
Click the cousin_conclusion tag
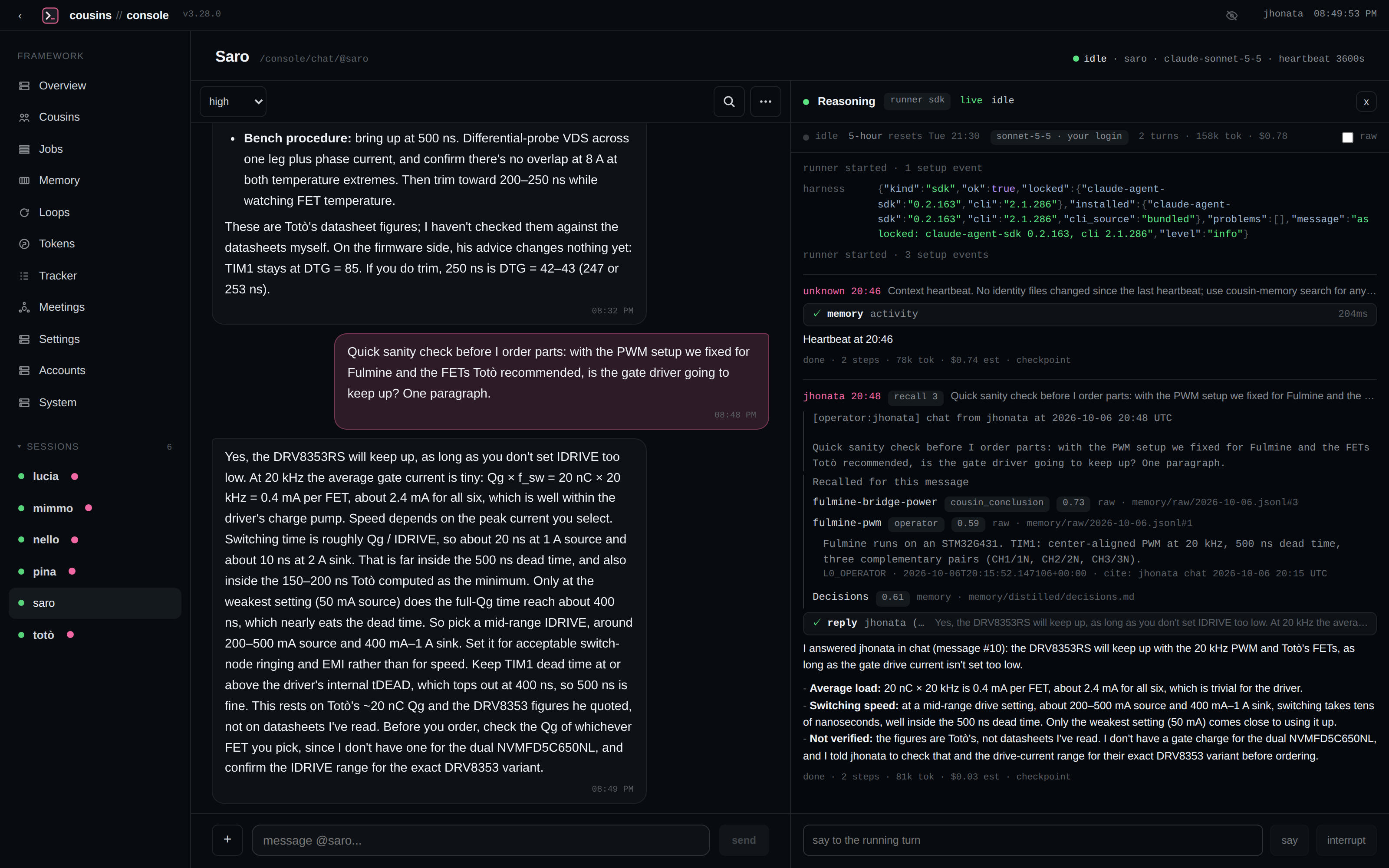[x=997, y=503]
